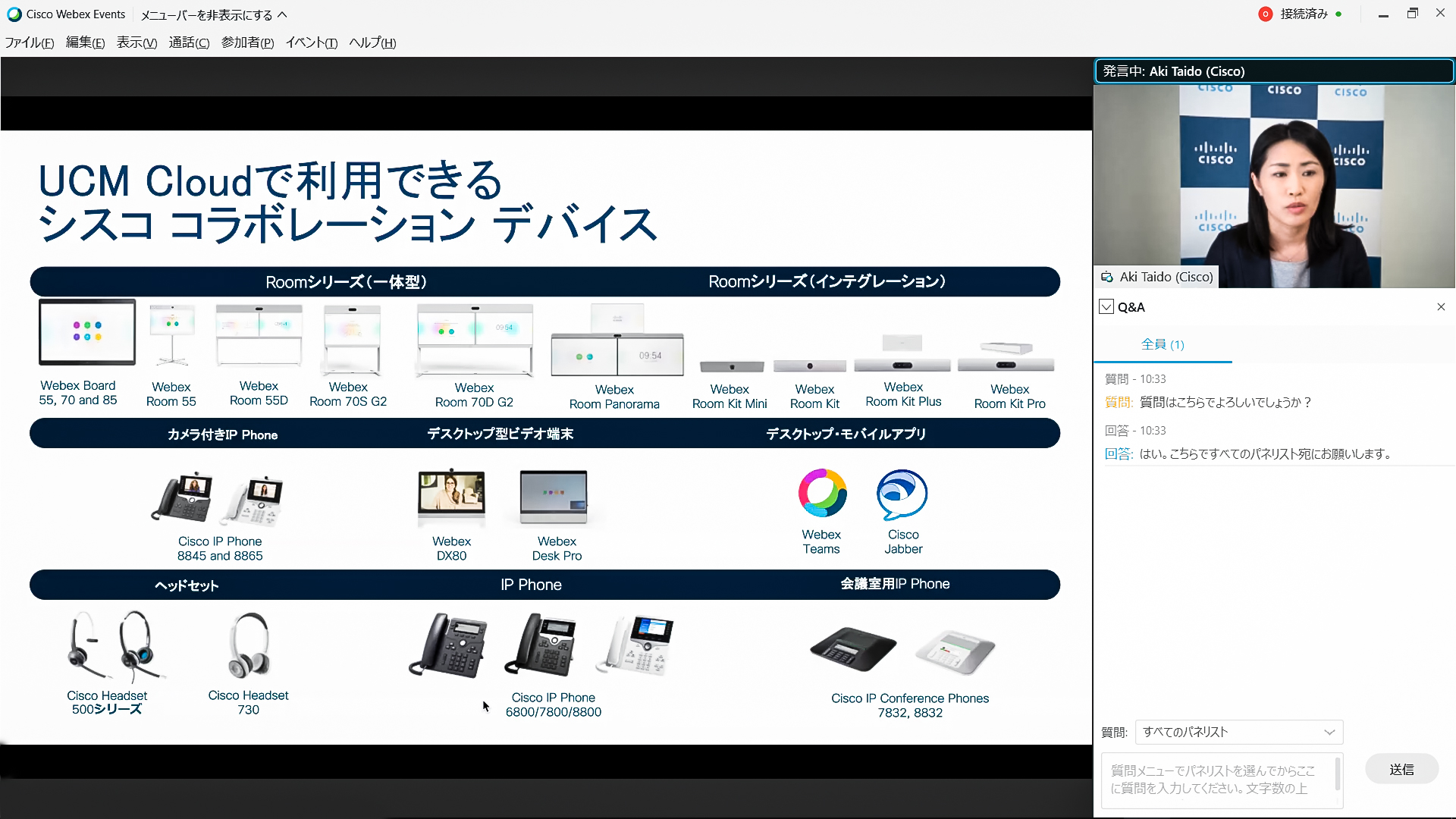The image size is (1456, 819).
Task: Click the デスクトップ・モバイルアプリ header
Action: (846, 434)
